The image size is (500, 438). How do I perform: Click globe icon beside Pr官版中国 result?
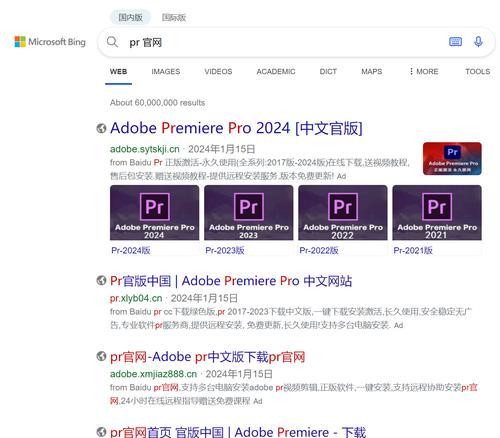101,281
